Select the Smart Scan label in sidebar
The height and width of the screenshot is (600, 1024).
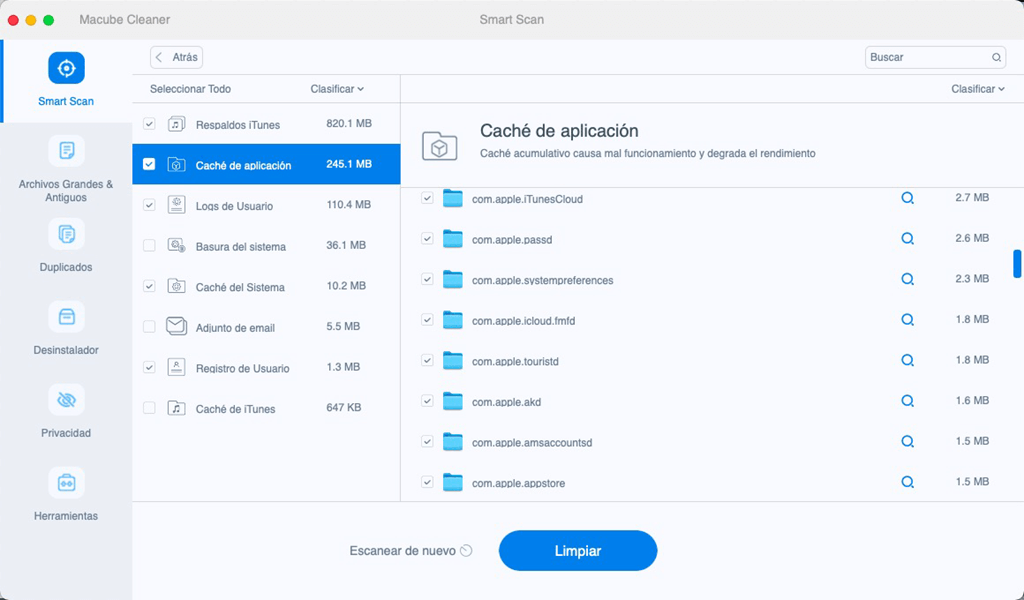pyautogui.click(x=66, y=101)
